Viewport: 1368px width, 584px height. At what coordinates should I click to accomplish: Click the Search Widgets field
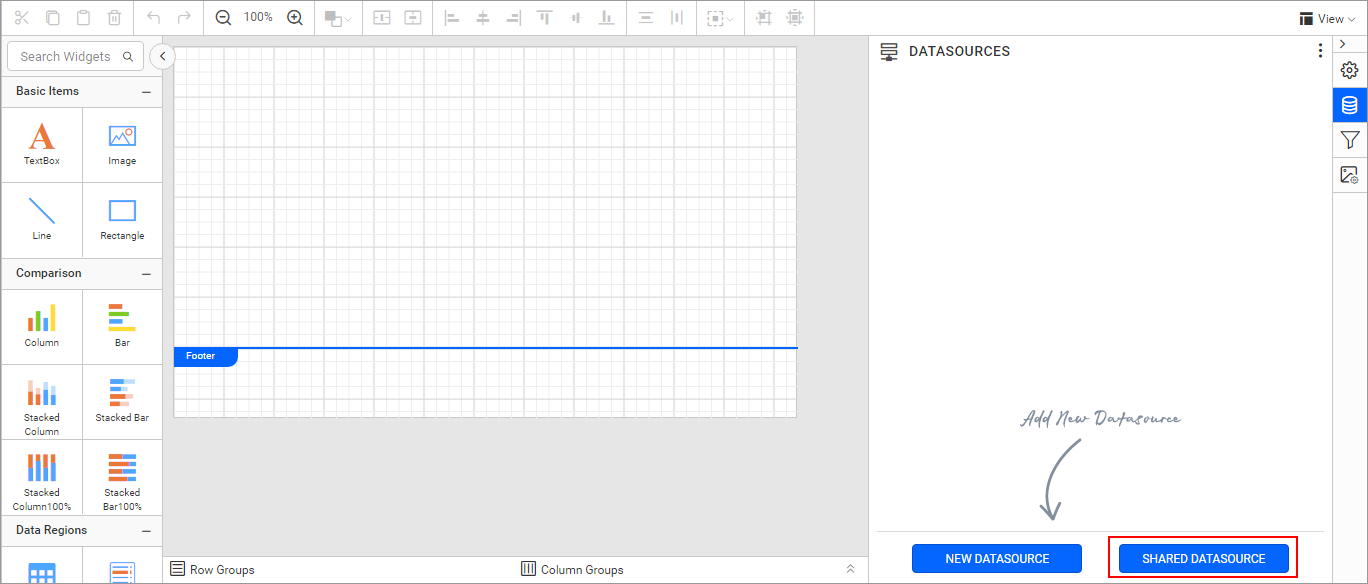[x=75, y=57]
